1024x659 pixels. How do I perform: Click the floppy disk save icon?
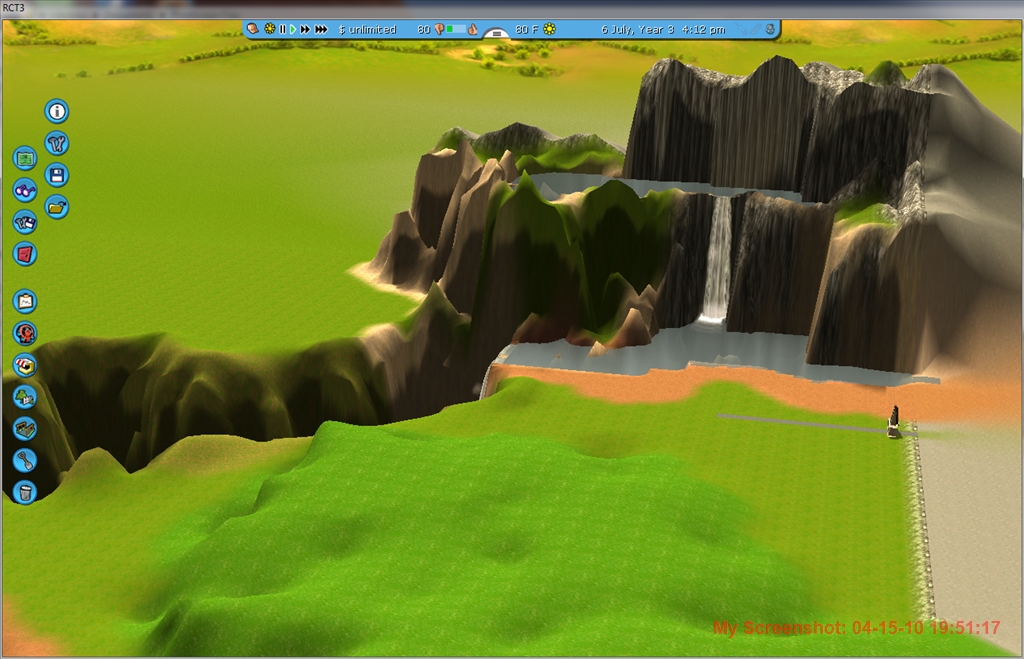click(57, 175)
